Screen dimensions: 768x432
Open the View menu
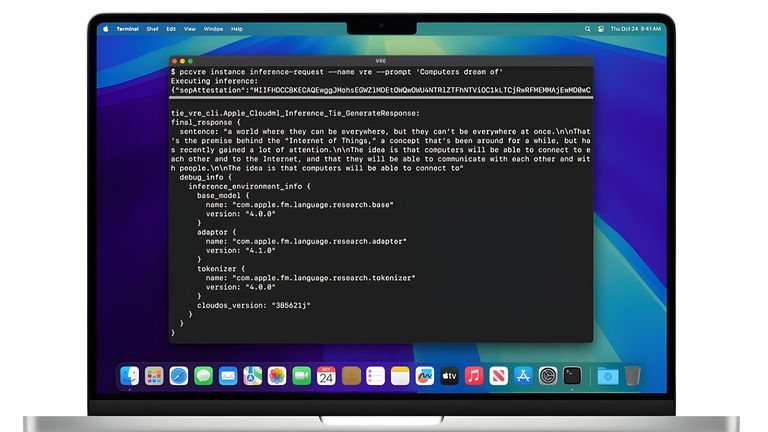pyautogui.click(x=190, y=29)
